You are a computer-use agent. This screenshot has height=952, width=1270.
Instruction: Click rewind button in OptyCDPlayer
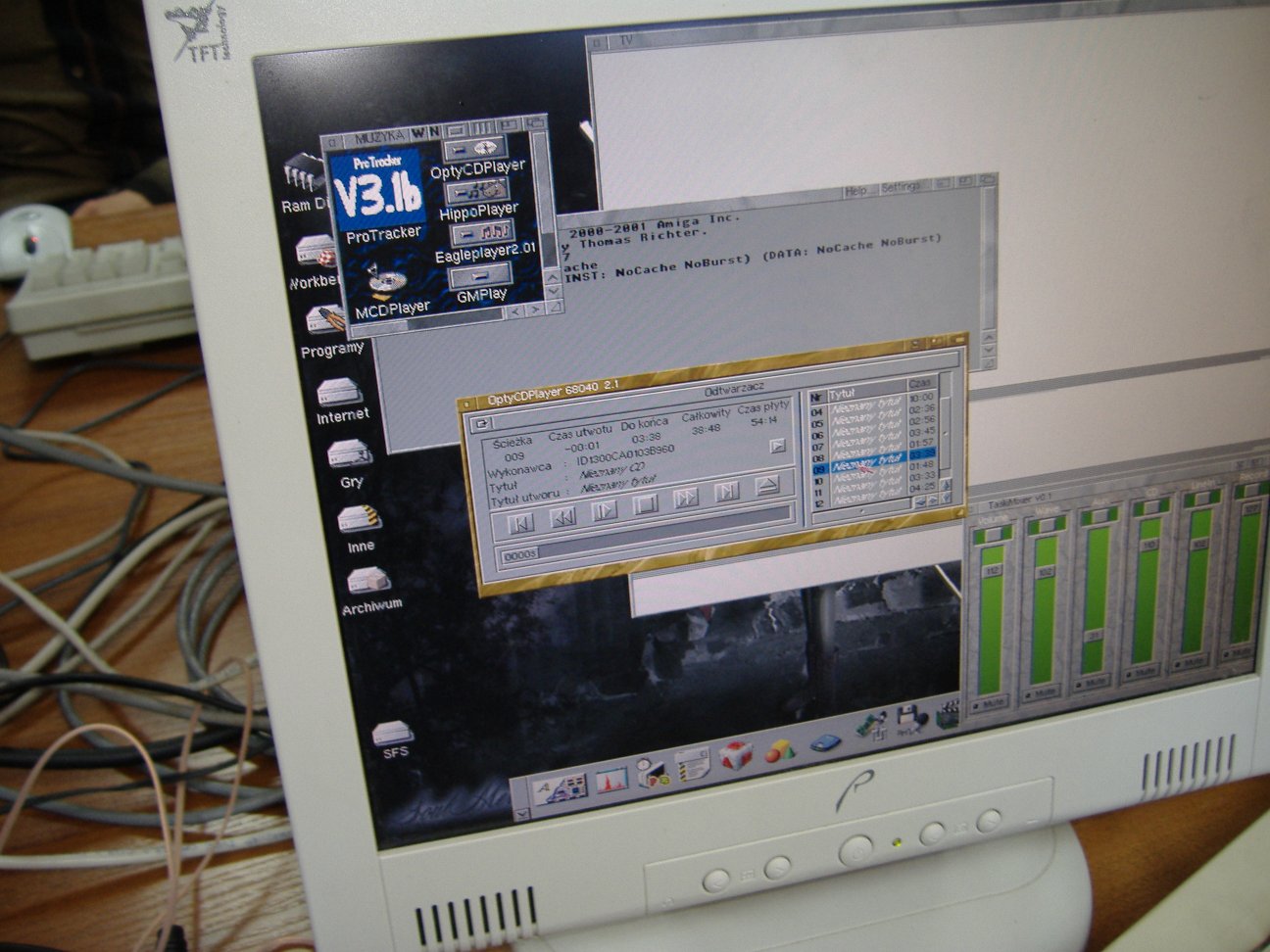562,517
